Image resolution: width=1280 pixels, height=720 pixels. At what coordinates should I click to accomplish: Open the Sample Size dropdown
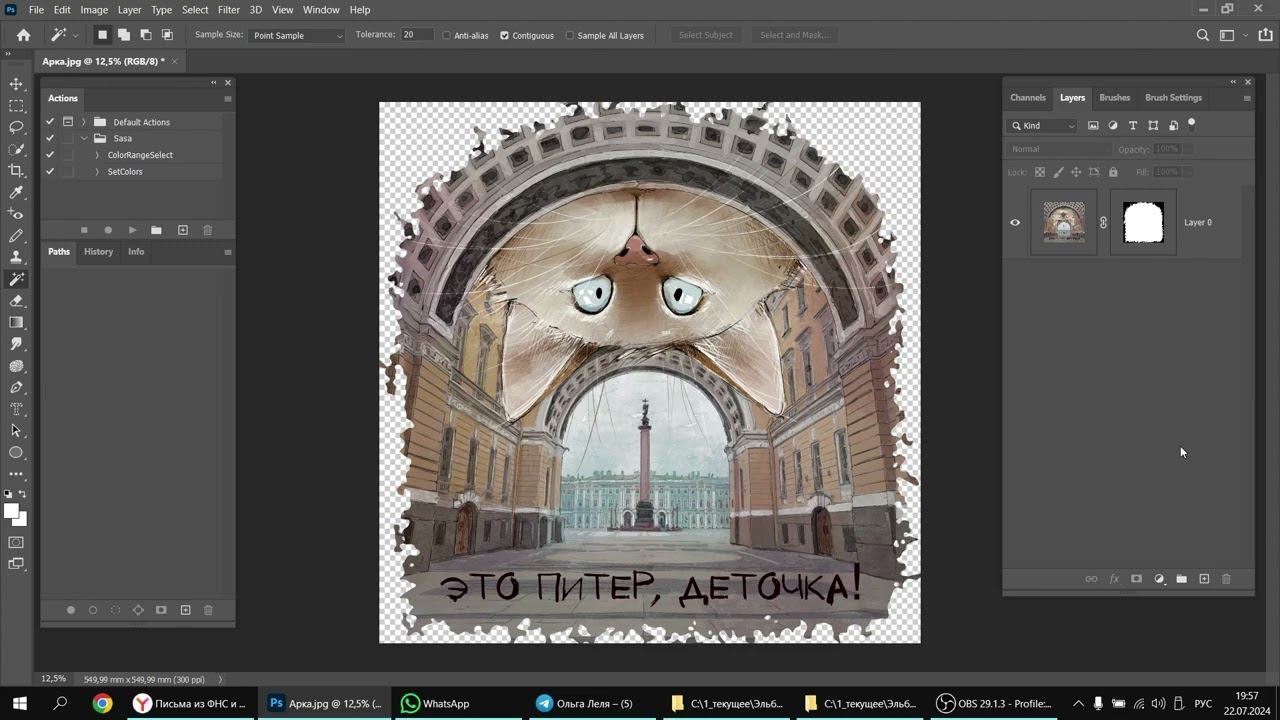coord(297,35)
